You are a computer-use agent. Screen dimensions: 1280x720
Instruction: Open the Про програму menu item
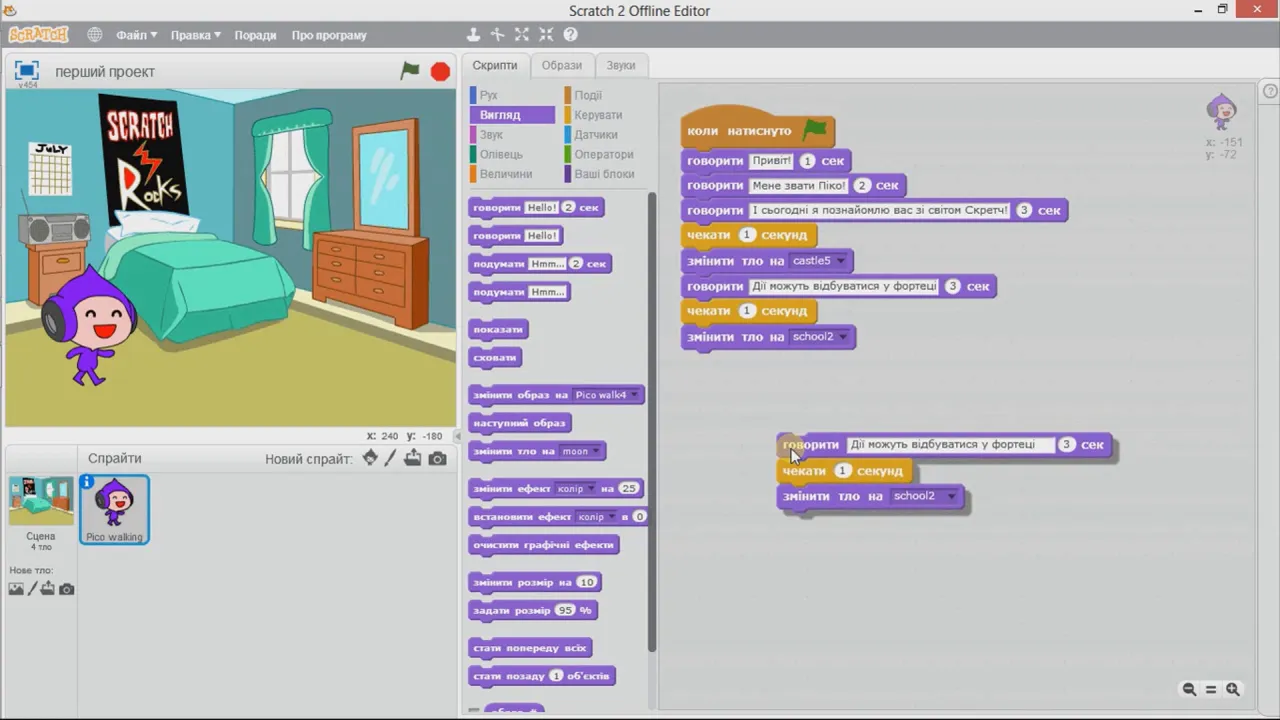[x=329, y=35]
